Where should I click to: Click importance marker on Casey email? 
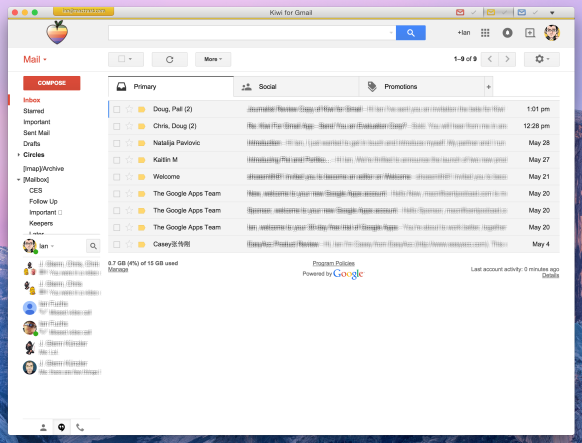(x=141, y=245)
